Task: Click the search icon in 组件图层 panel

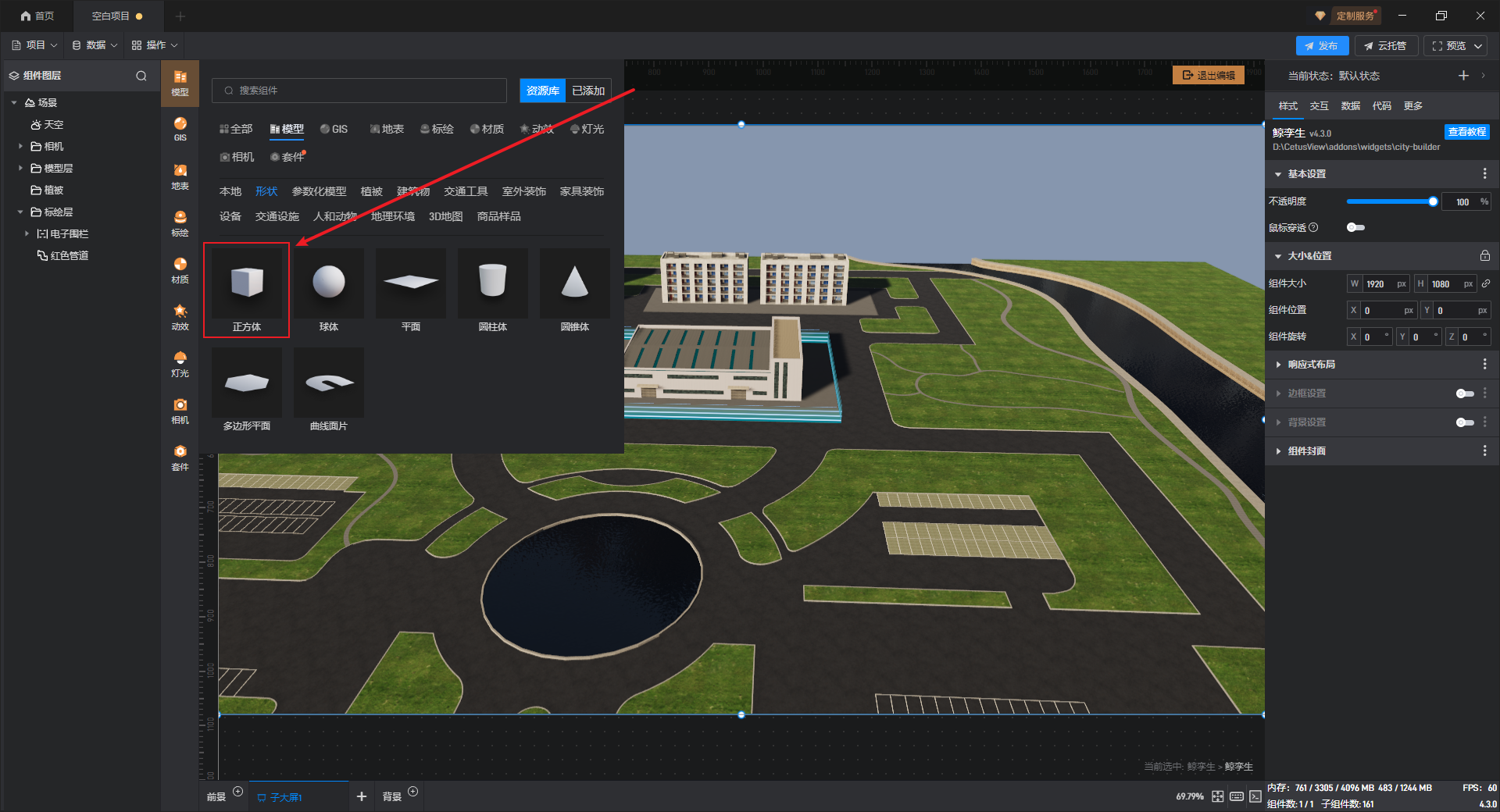Action: coord(141,76)
